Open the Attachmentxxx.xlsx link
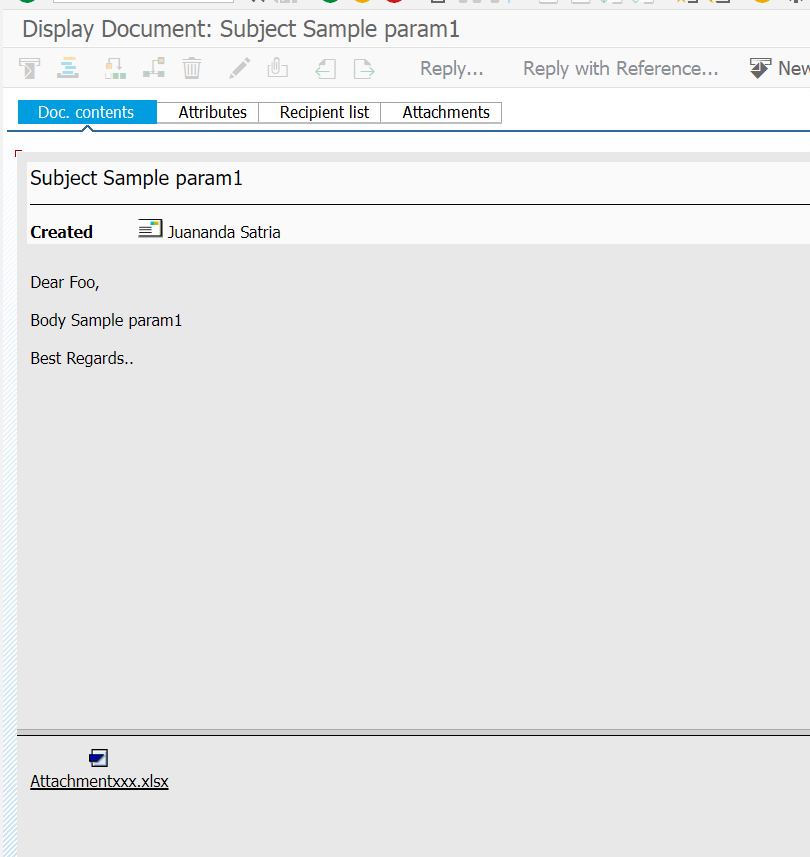 pyautogui.click(x=99, y=782)
